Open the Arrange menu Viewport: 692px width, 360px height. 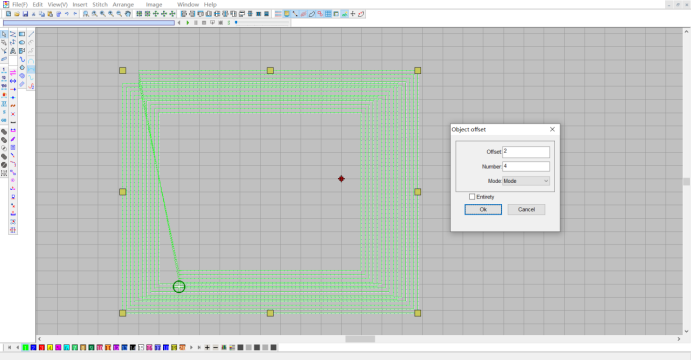[x=123, y=4]
